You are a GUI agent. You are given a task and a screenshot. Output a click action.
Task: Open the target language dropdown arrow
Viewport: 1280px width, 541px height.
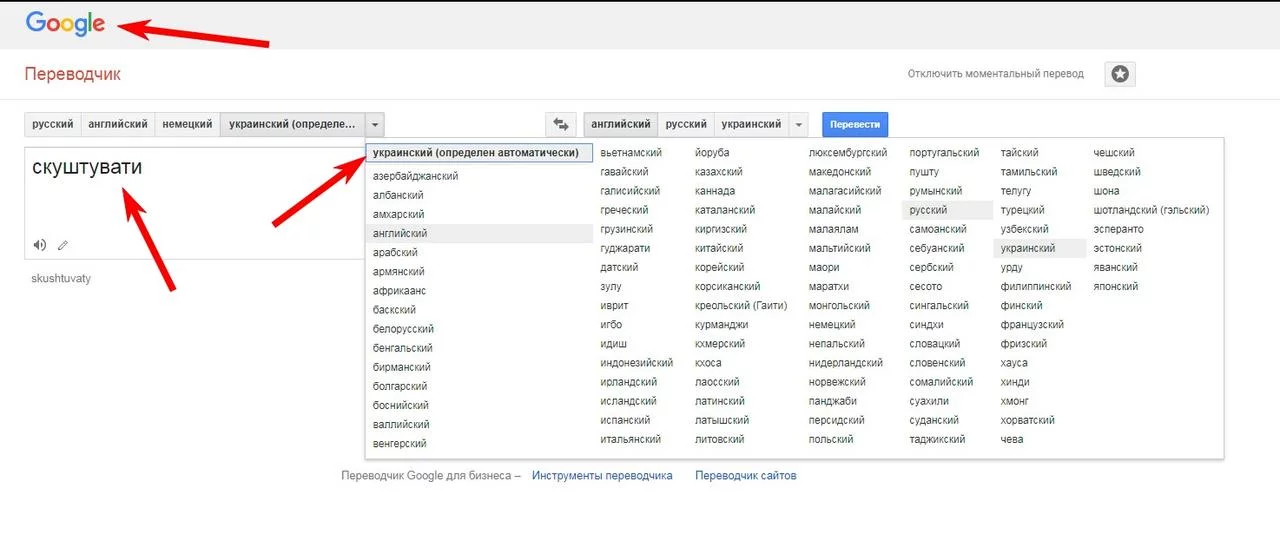[x=798, y=125]
